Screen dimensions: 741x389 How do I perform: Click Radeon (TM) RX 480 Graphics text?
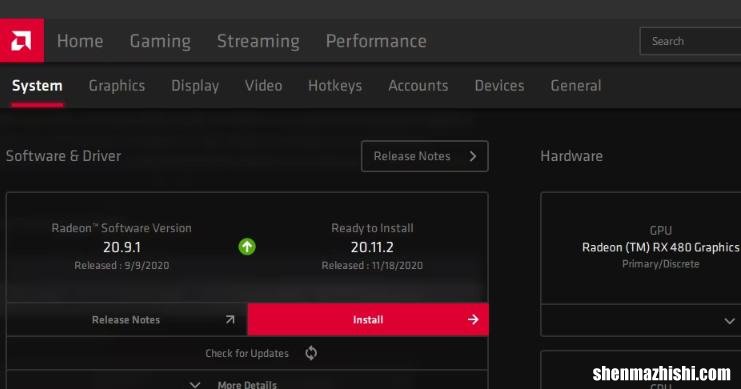pos(660,247)
